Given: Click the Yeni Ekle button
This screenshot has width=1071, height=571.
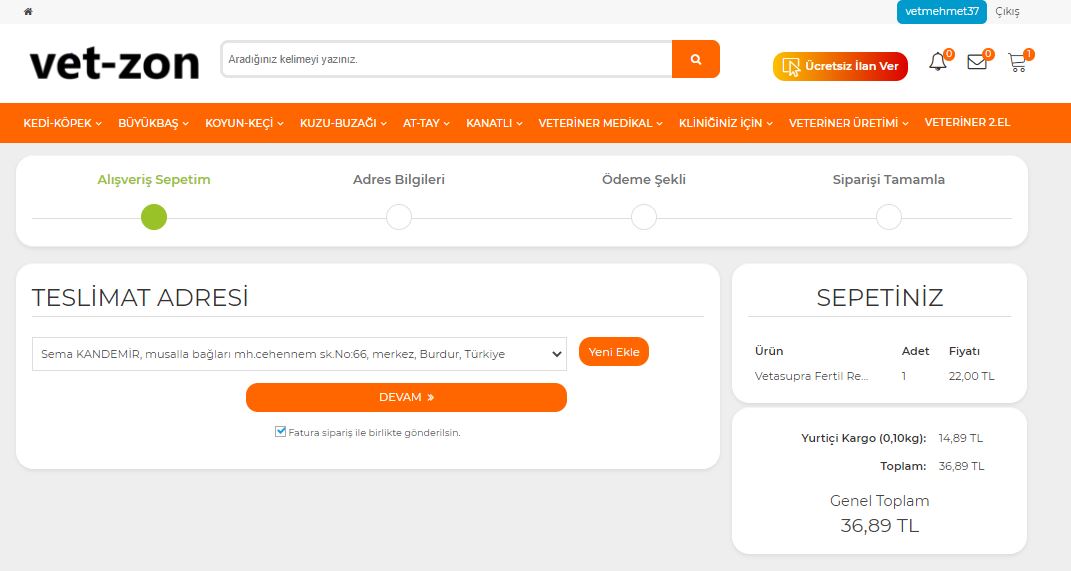Looking at the screenshot, I should tap(613, 352).
